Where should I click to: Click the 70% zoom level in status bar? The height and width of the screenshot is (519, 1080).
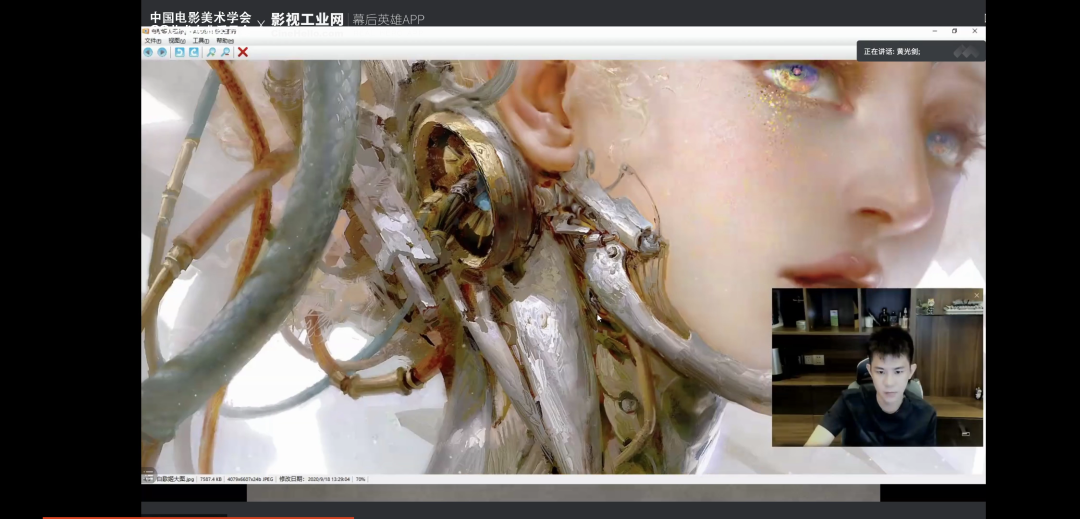click(360, 480)
